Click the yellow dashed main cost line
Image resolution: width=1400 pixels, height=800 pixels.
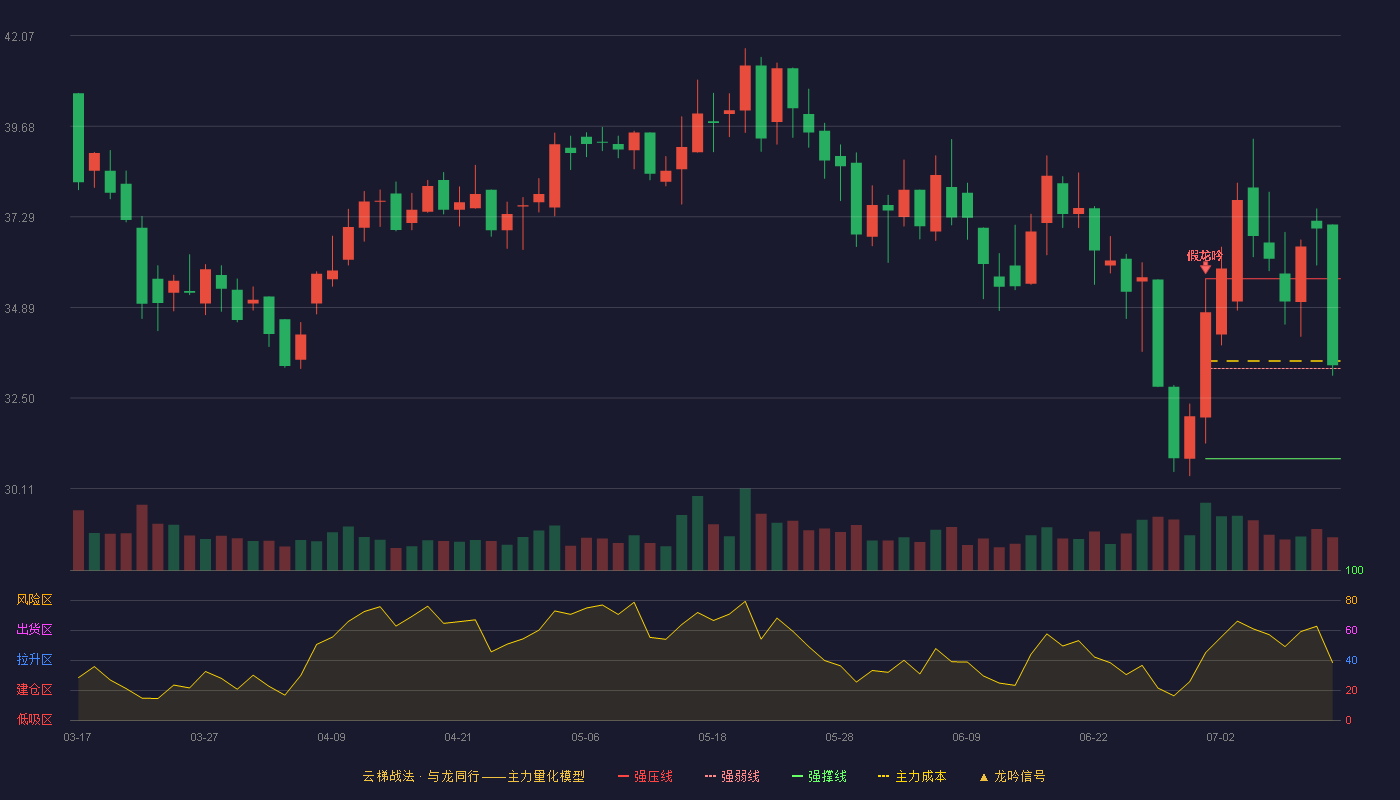click(x=1275, y=361)
